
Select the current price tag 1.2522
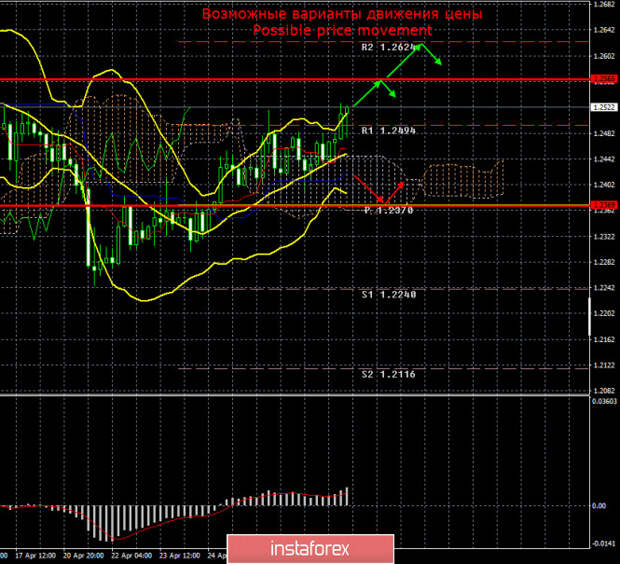click(x=604, y=107)
